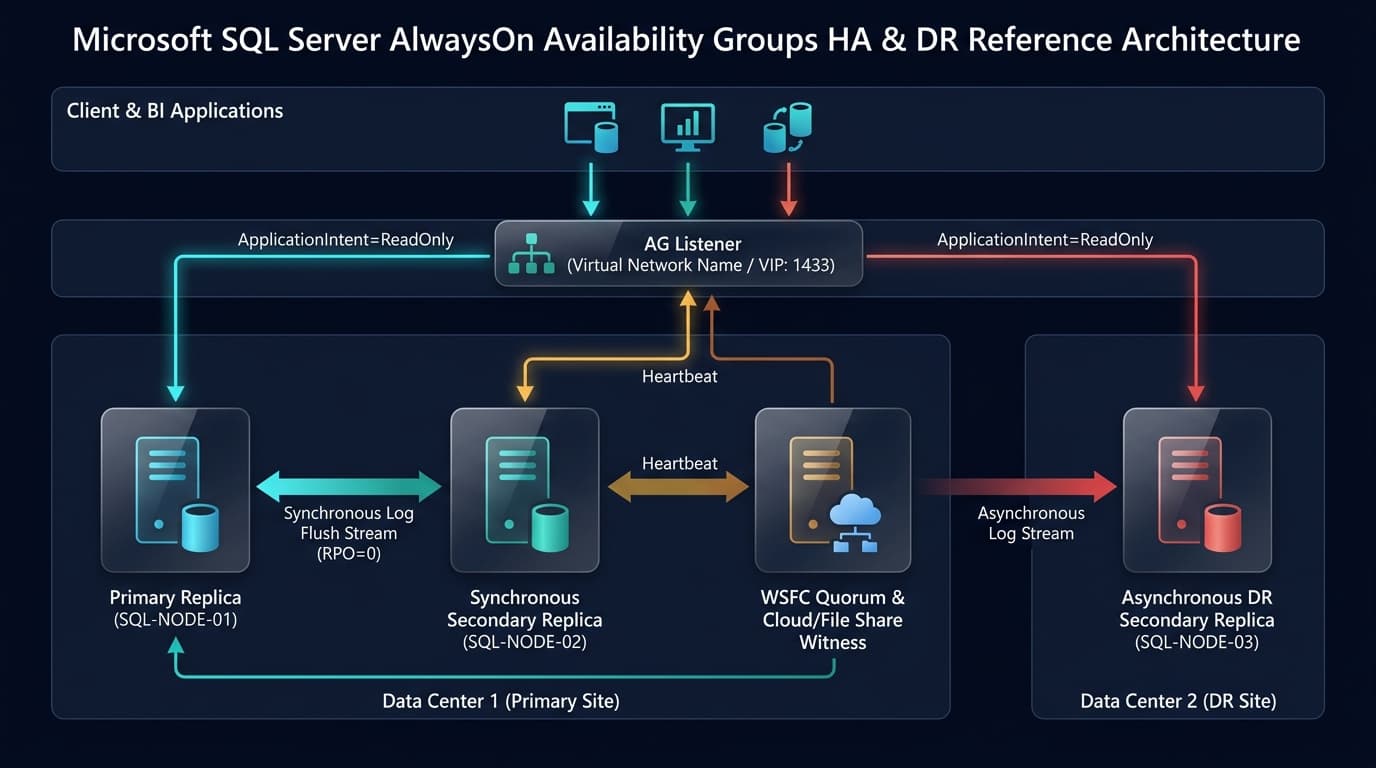Image resolution: width=1376 pixels, height=768 pixels.
Task: Click the browser window with database client icon
Action: [x=591, y=127]
